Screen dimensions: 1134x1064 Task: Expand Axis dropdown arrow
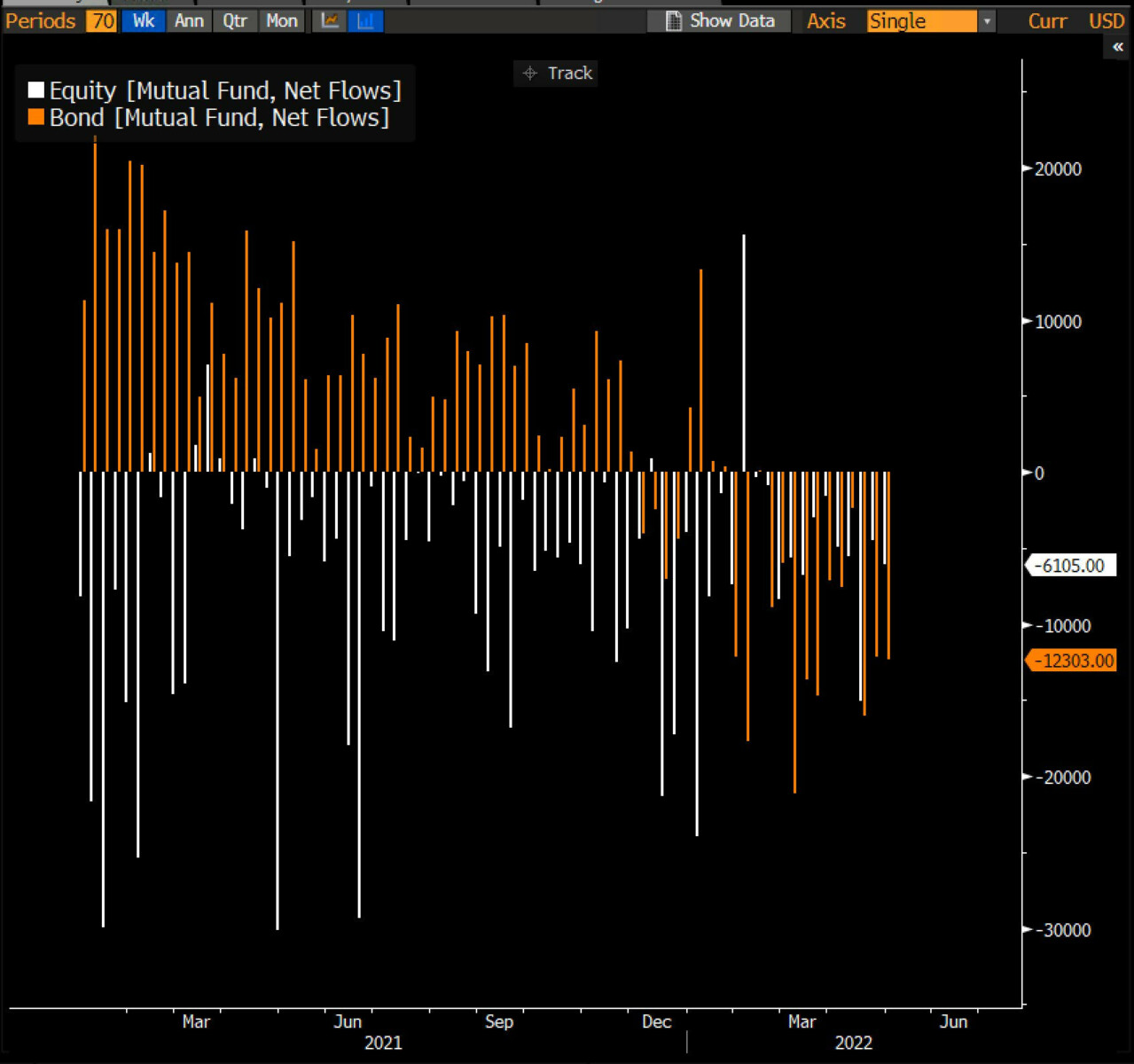coord(987,21)
